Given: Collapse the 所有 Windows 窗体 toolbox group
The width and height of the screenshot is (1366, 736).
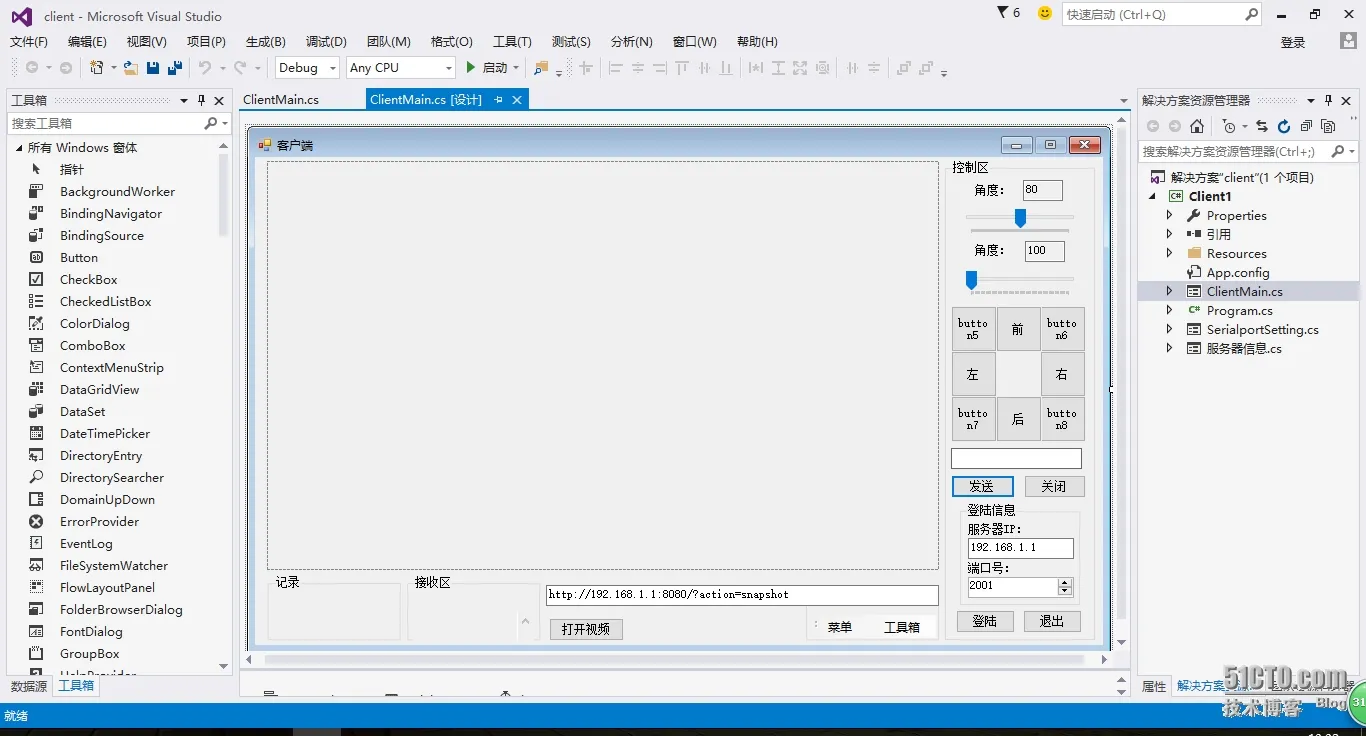Looking at the screenshot, I should coord(18,147).
